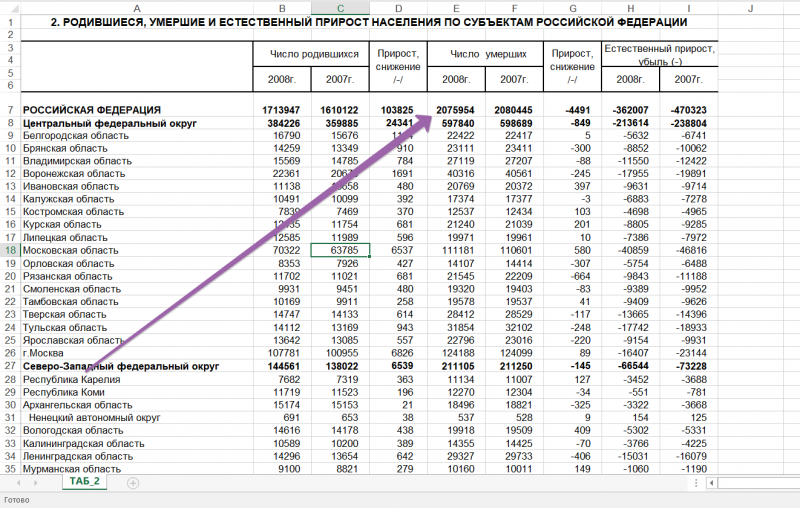Select row 27 header
Image resolution: width=800 pixels, height=508 pixels.
click(x=10, y=366)
